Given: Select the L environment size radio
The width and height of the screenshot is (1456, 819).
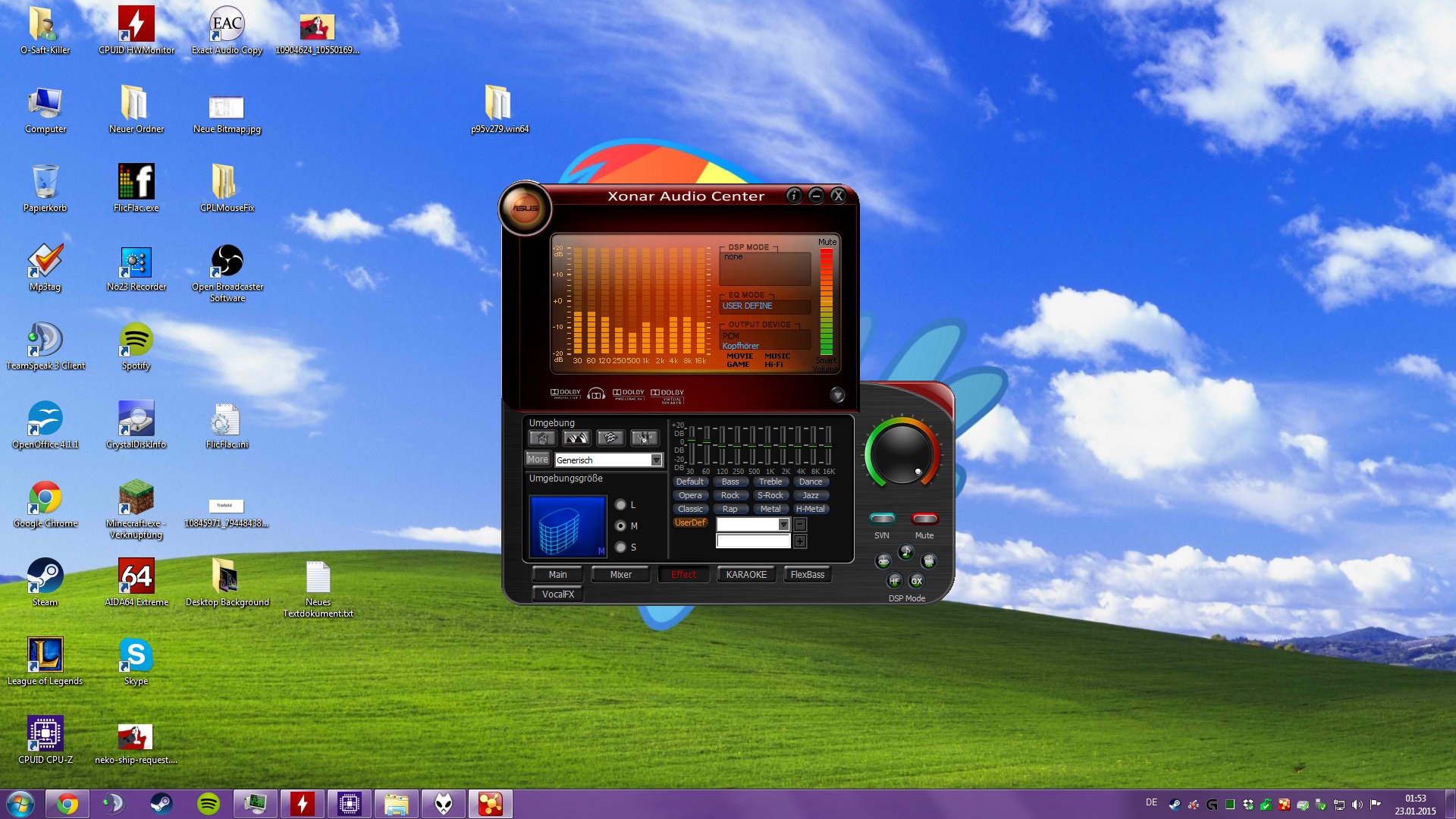Looking at the screenshot, I should 621,505.
